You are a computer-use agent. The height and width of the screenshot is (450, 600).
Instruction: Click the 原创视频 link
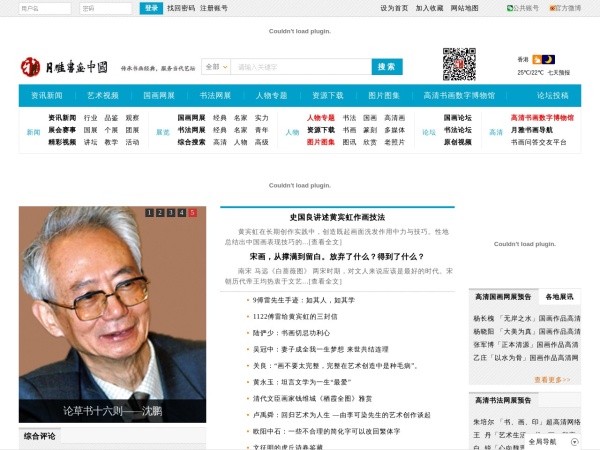(458, 142)
